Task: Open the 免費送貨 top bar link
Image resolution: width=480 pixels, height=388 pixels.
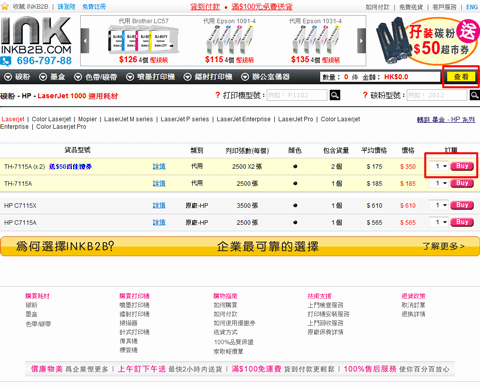Action: pos(411,7)
